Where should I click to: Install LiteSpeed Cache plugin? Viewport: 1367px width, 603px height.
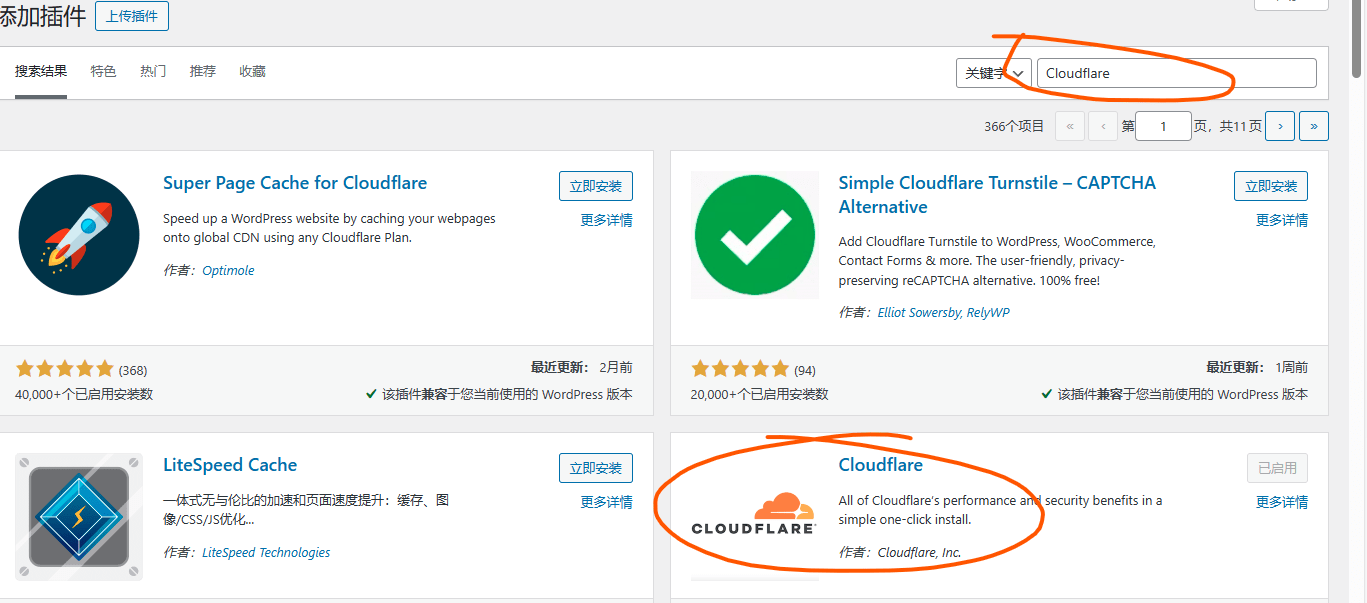point(596,468)
